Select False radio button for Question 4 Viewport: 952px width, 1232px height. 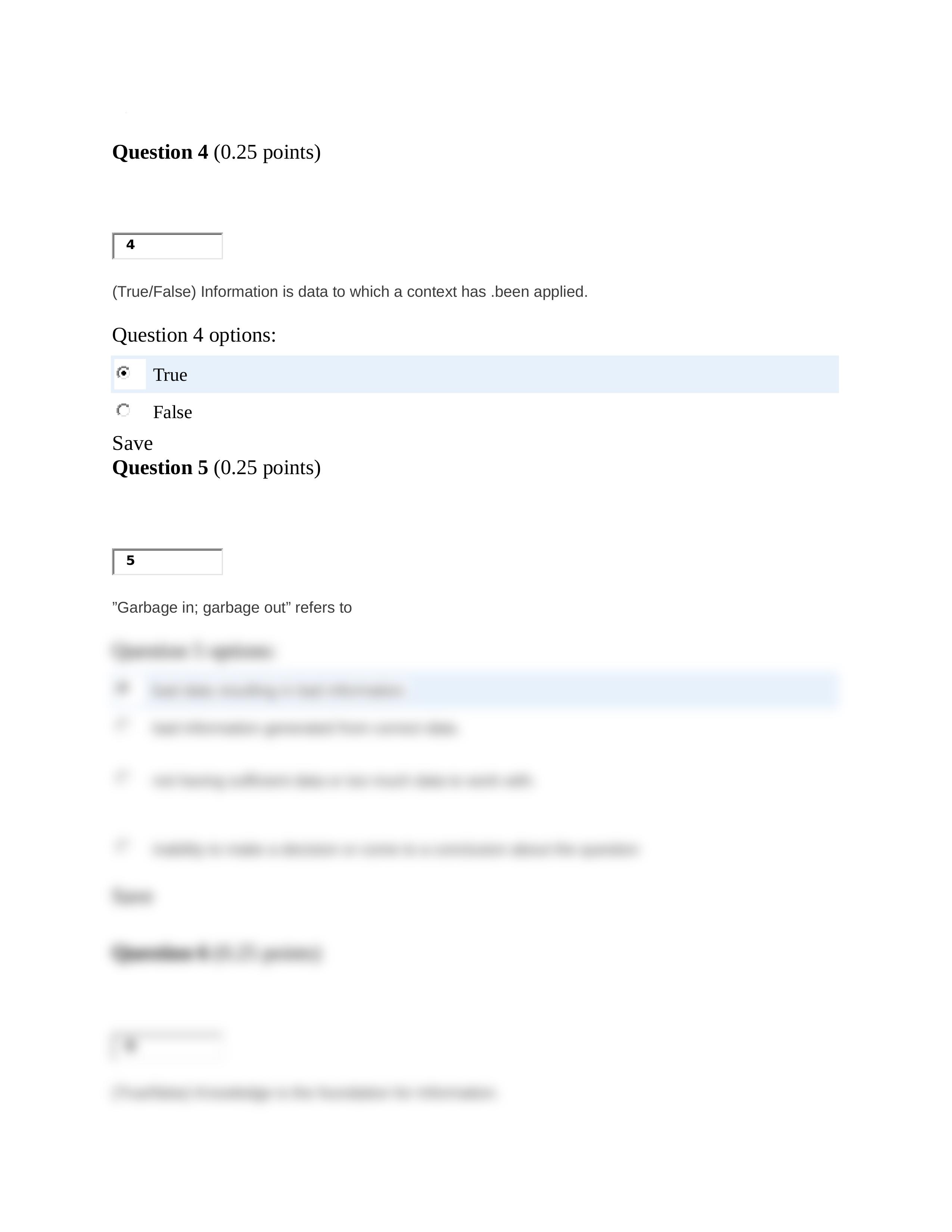click(x=124, y=411)
